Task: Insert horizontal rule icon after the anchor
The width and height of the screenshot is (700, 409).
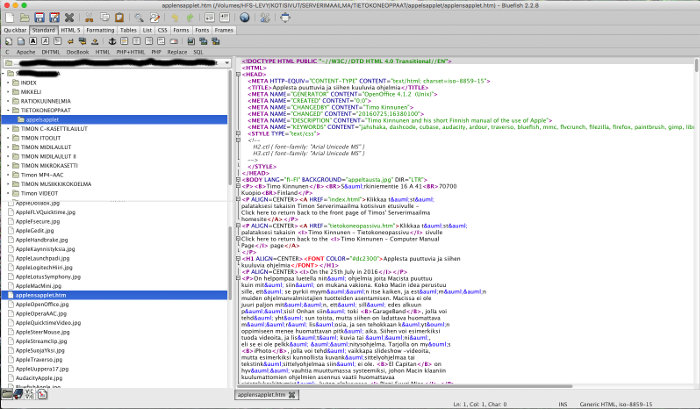Action: 124,41
